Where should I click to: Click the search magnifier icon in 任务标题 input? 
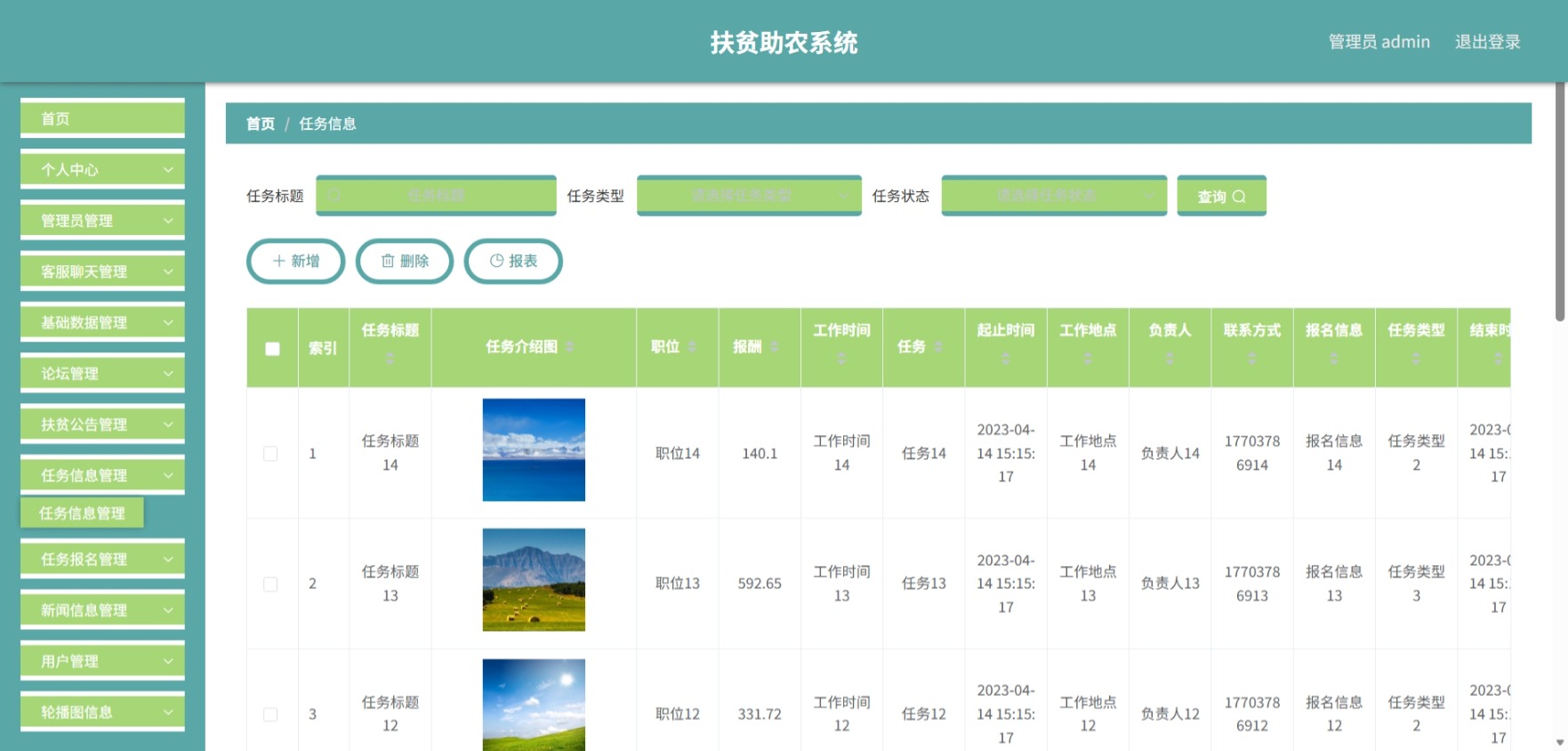[x=334, y=195]
